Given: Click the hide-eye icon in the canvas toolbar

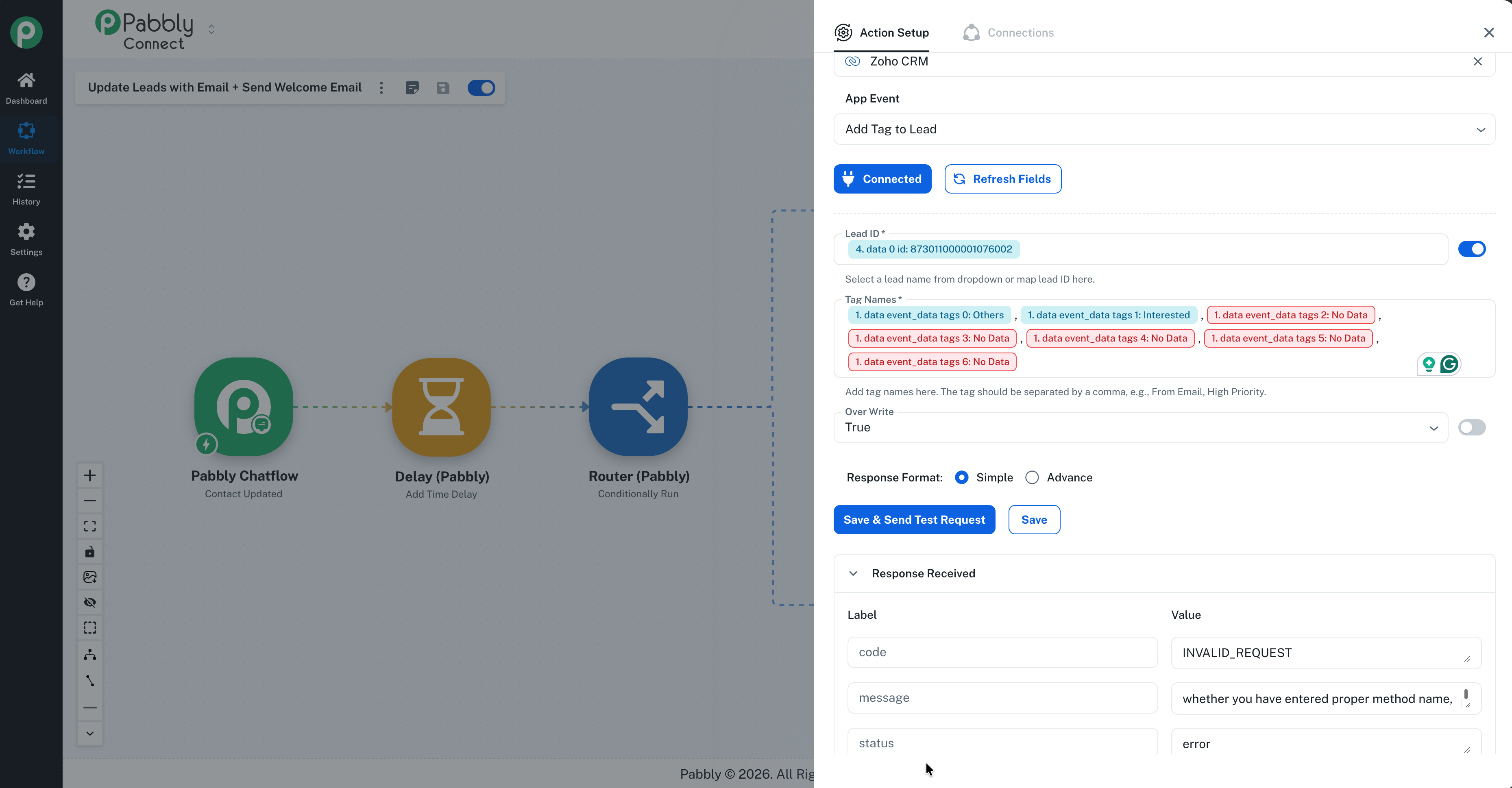Looking at the screenshot, I should tap(90, 602).
